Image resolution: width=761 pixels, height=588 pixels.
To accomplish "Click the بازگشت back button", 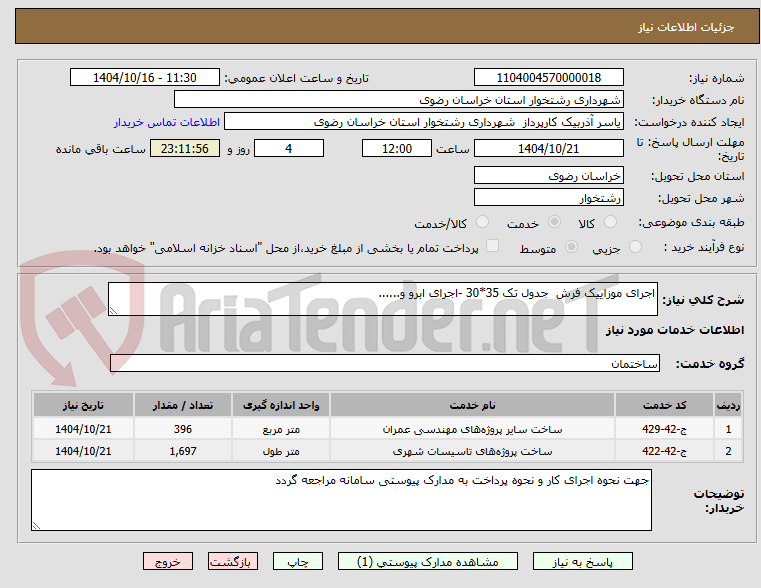I will 232,562.
